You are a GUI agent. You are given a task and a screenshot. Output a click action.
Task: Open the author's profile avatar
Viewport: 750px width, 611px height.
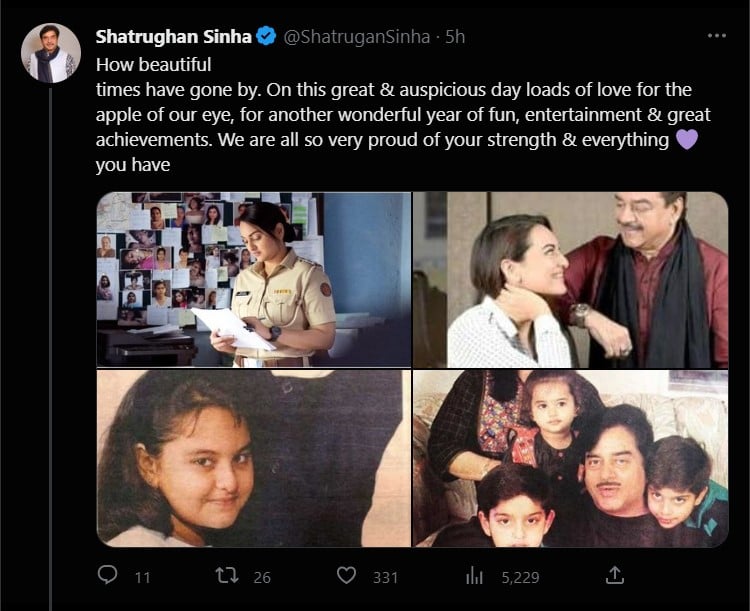[x=50, y=53]
